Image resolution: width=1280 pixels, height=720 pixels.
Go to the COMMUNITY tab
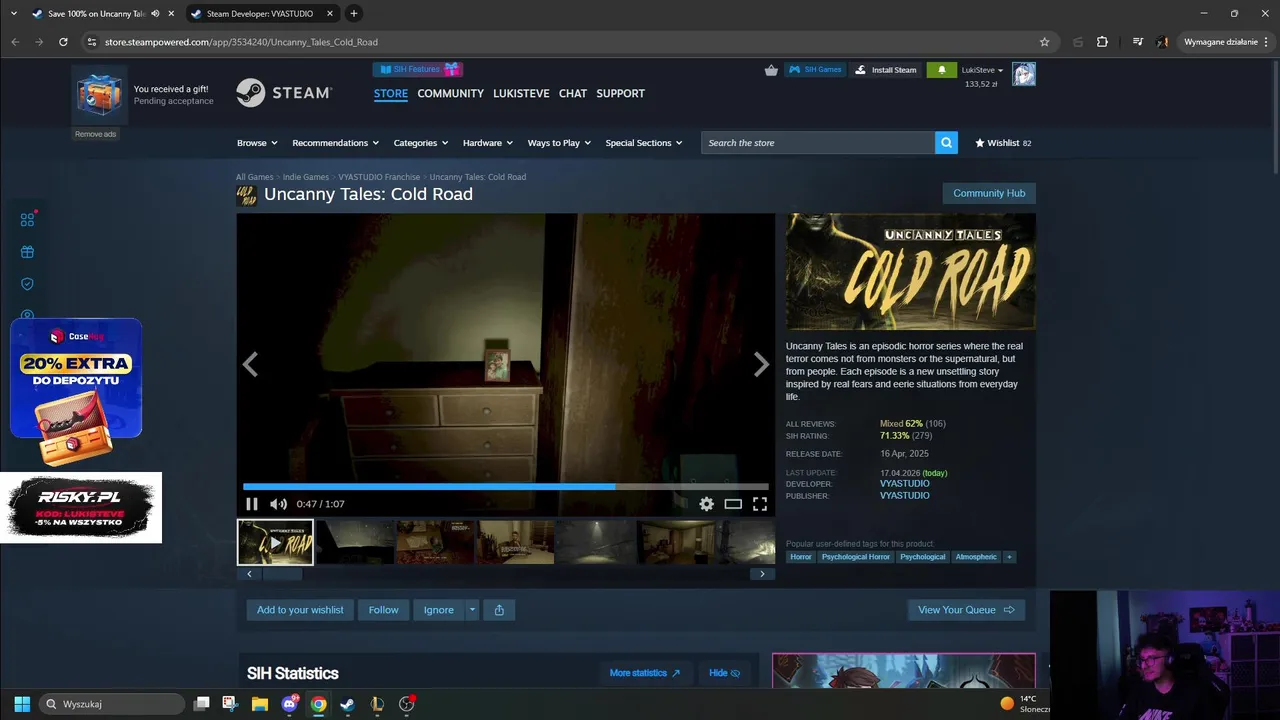450,93
